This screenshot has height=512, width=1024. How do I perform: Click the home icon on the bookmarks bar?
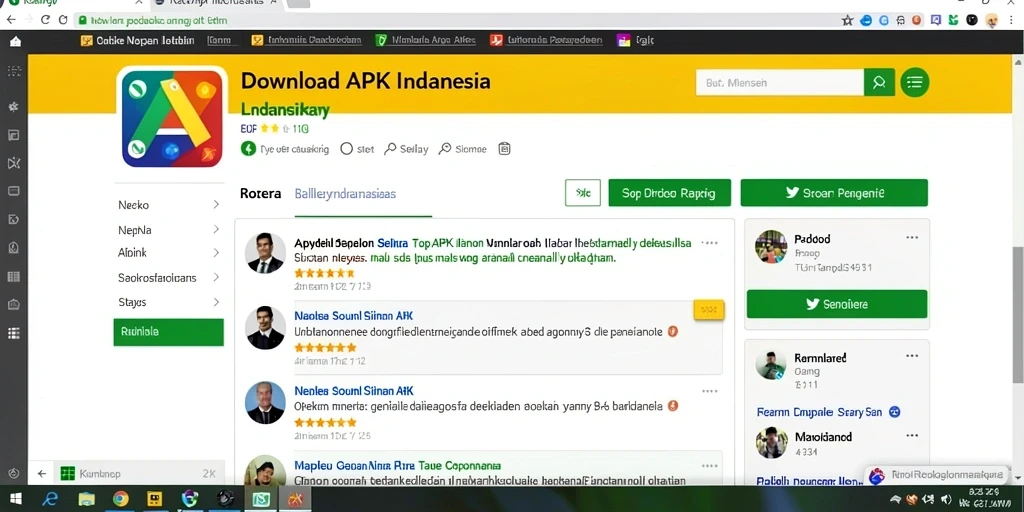pyautogui.click(x=15, y=41)
